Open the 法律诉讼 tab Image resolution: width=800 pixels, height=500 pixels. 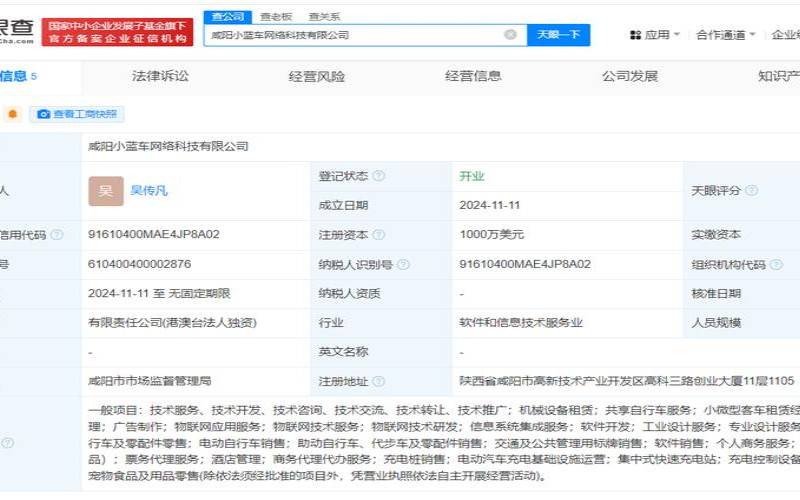coord(160,76)
